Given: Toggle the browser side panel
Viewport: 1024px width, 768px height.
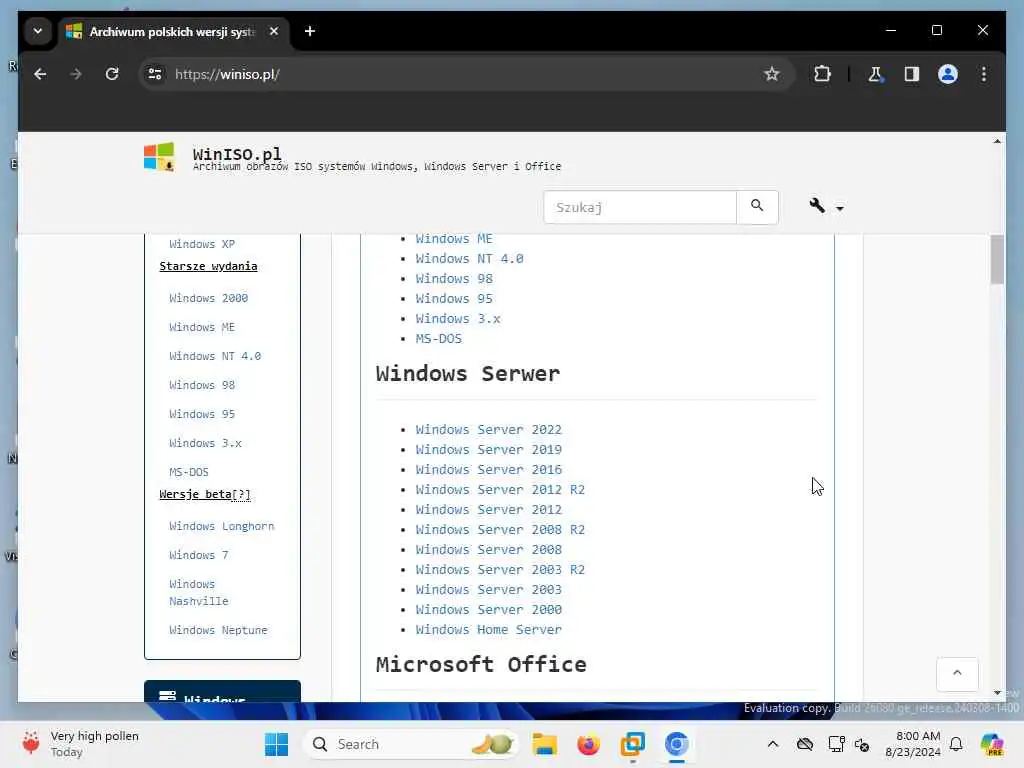Looking at the screenshot, I should (x=912, y=74).
